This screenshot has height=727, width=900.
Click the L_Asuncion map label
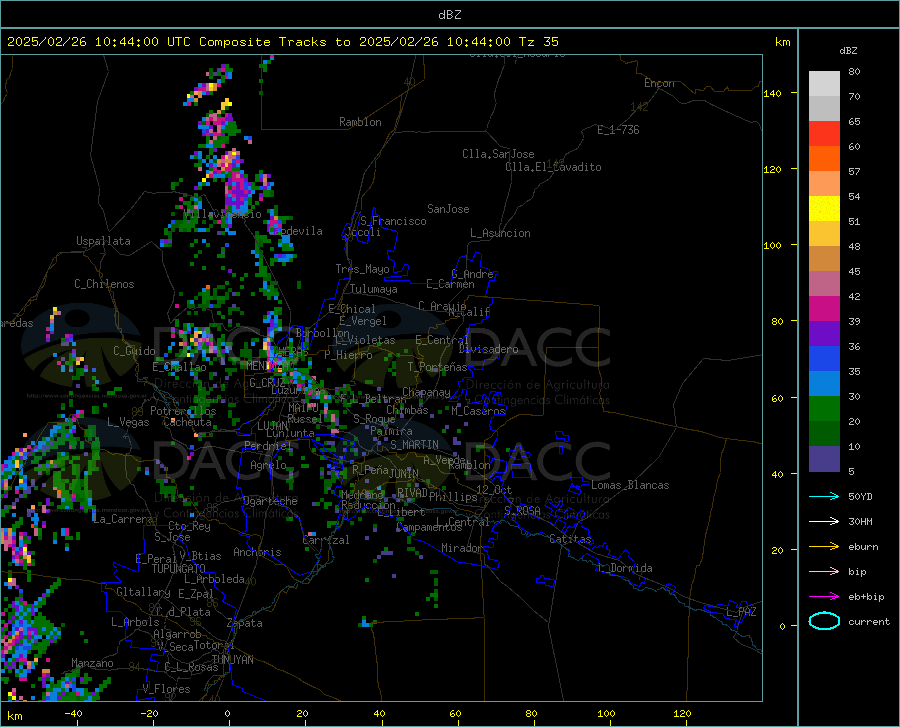click(x=500, y=233)
